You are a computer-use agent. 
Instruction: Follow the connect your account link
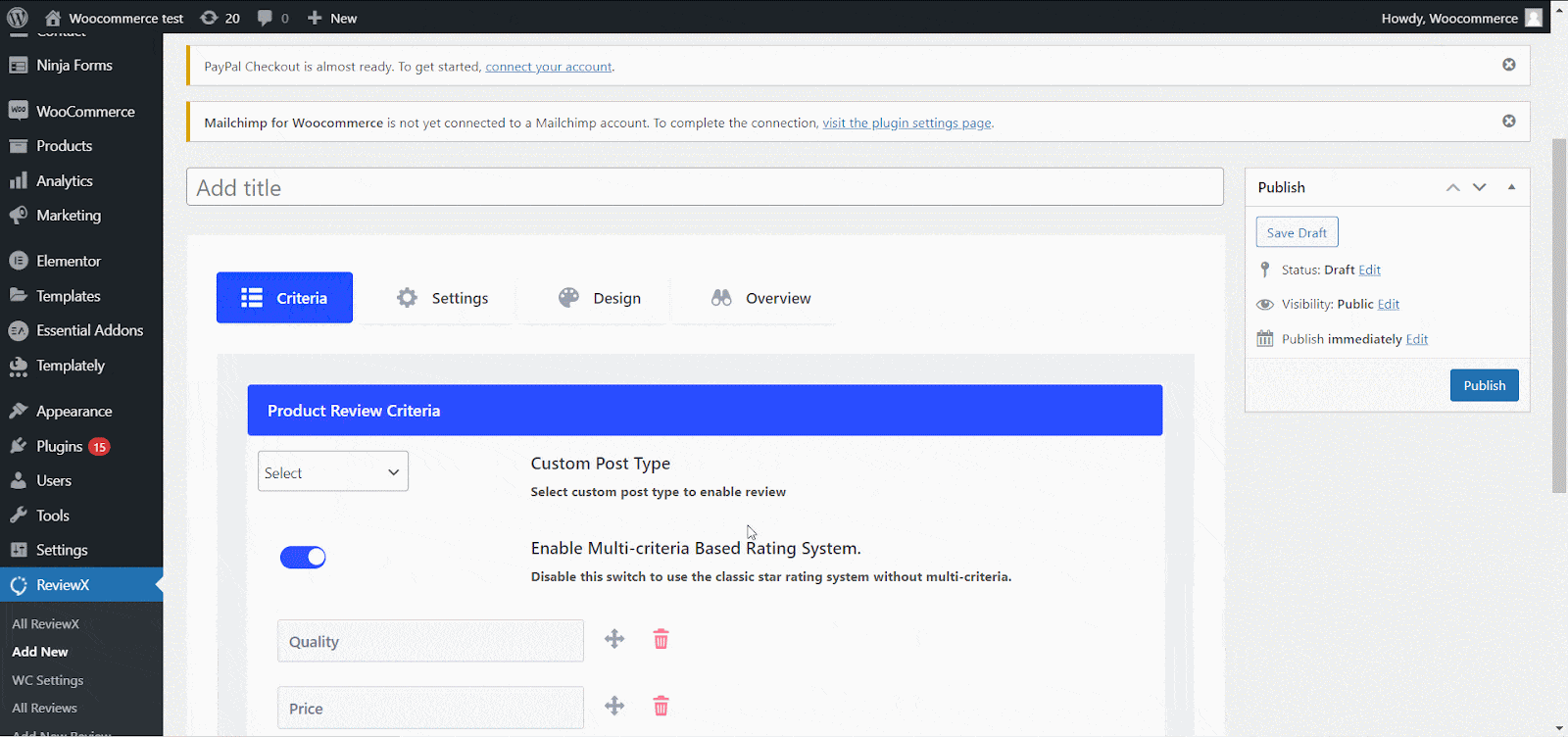point(549,67)
